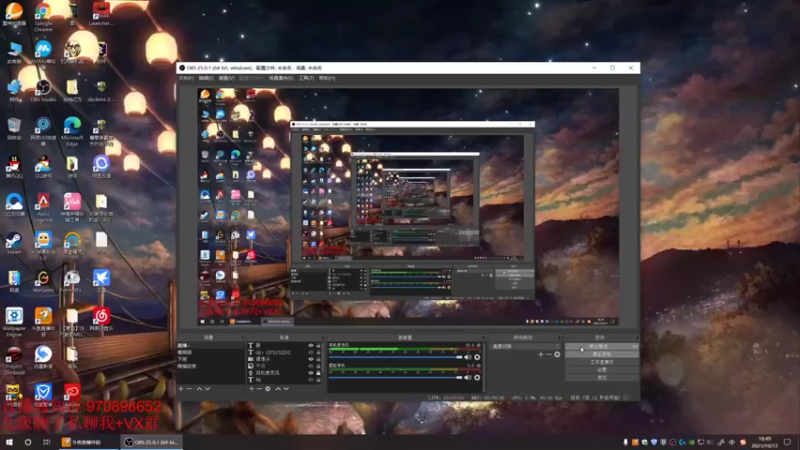This screenshot has width=800, height=450.
Task: Switch to 斗鱼直播伴侣 taskbar button
Action: 89,442
